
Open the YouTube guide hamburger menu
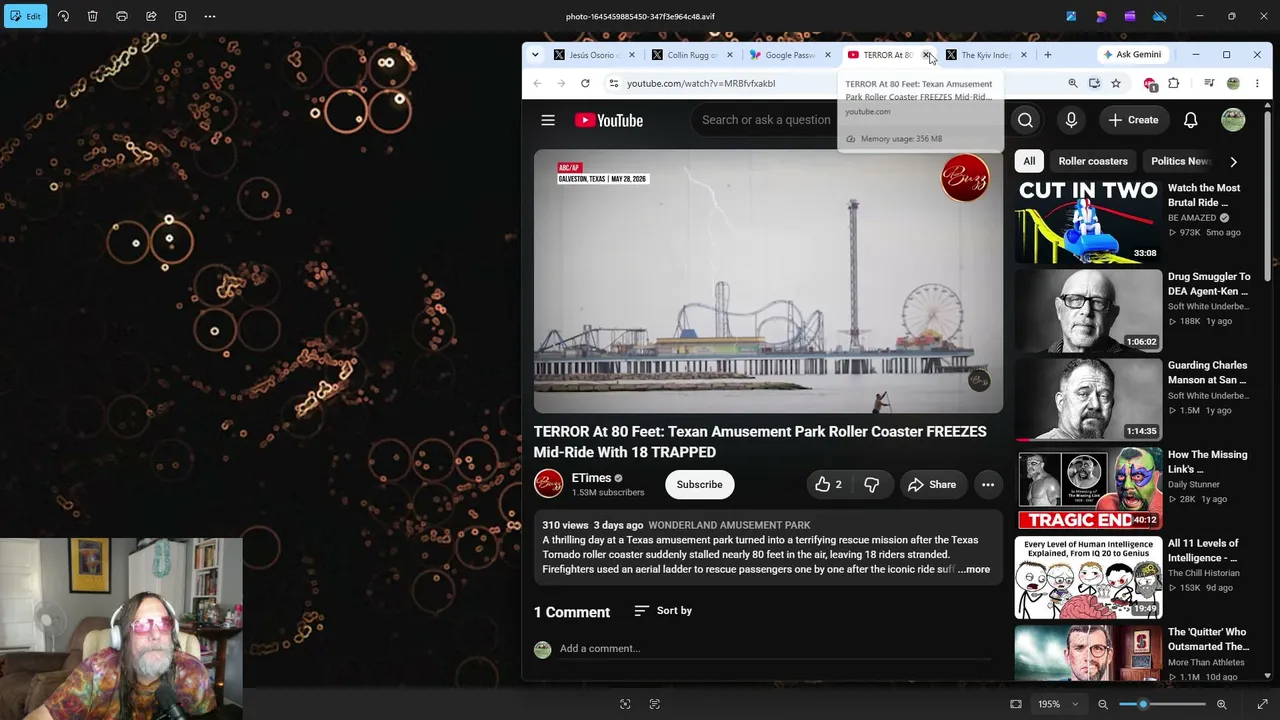coord(548,120)
